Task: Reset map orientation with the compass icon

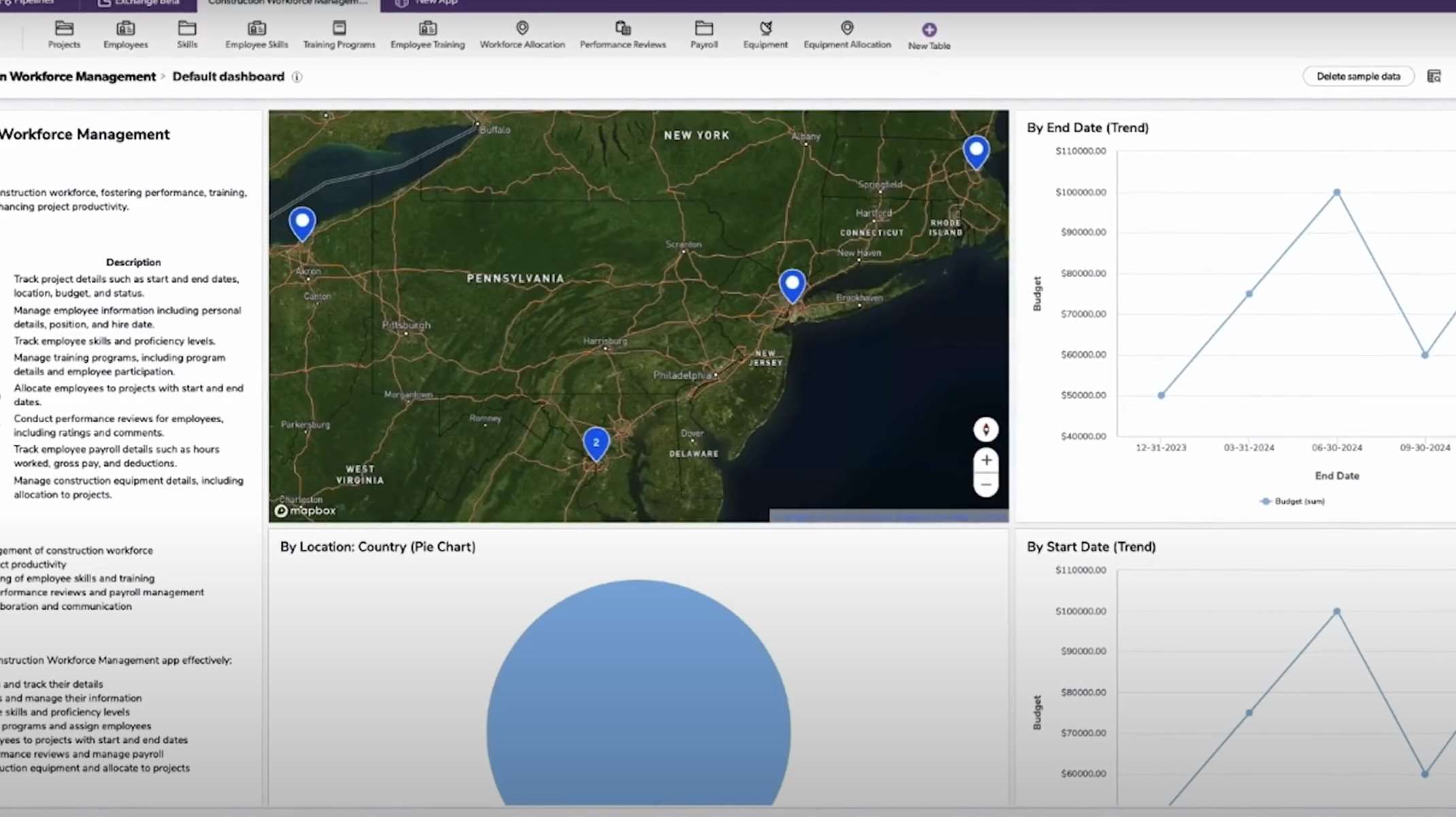Action: coord(985,430)
